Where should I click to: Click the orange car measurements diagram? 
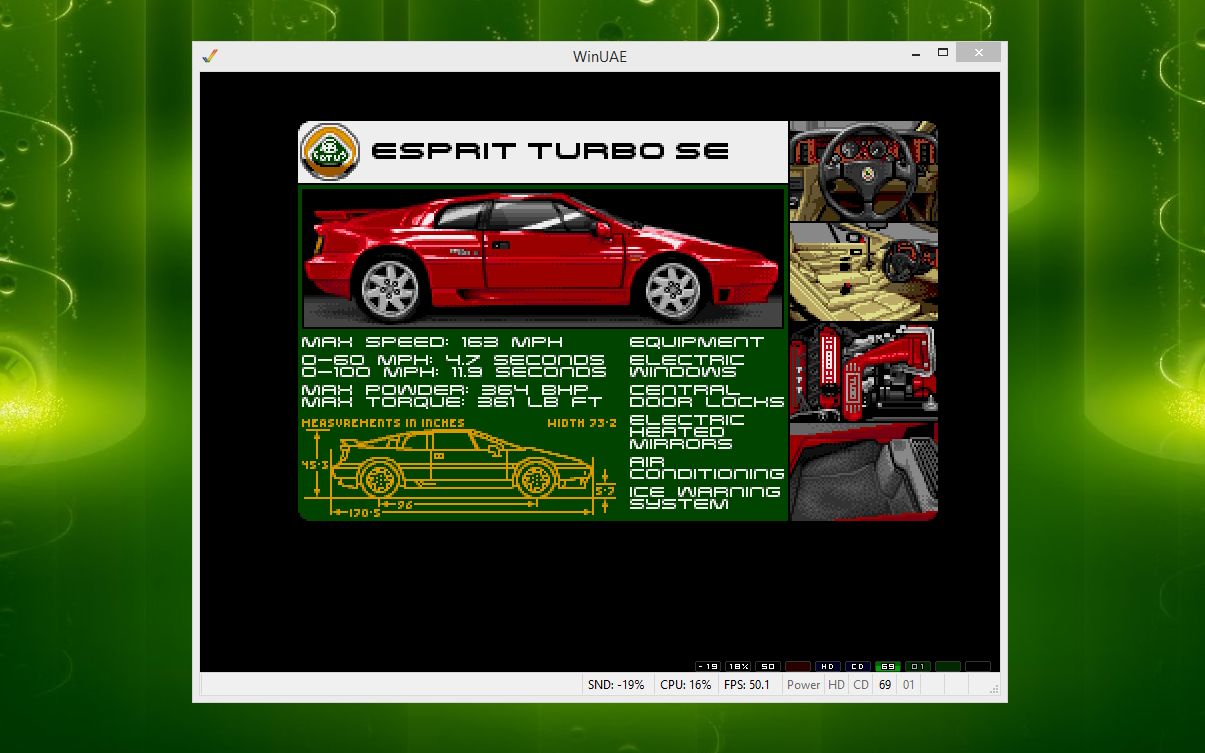pos(460,474)
